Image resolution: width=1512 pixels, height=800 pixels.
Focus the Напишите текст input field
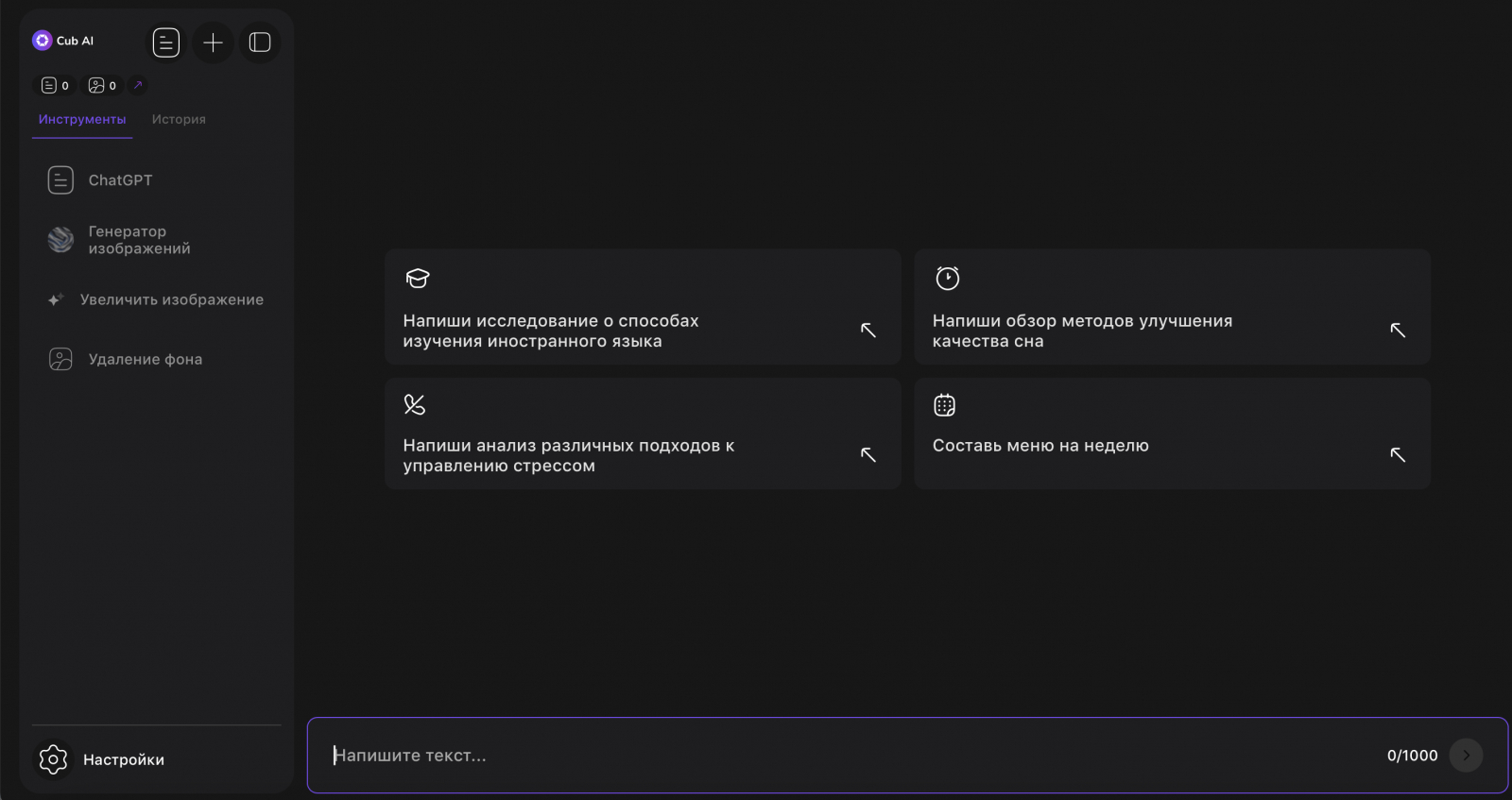[x=850, y=756]
